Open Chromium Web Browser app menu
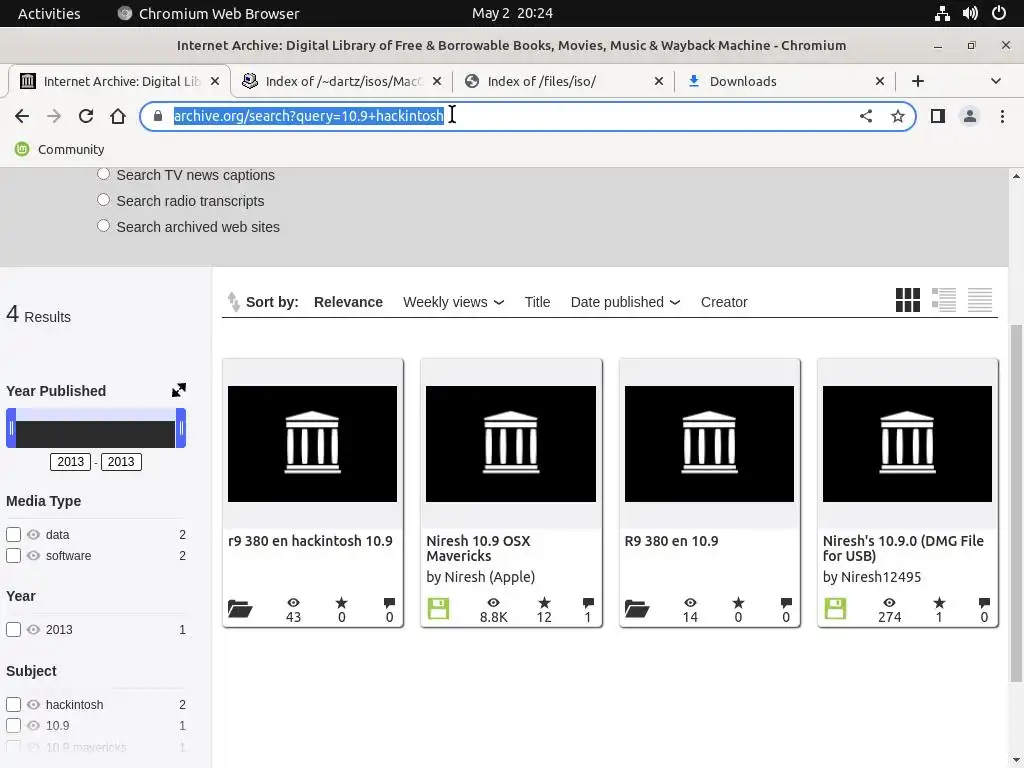This screenshot has width=1024, height=768. (208, 13)
